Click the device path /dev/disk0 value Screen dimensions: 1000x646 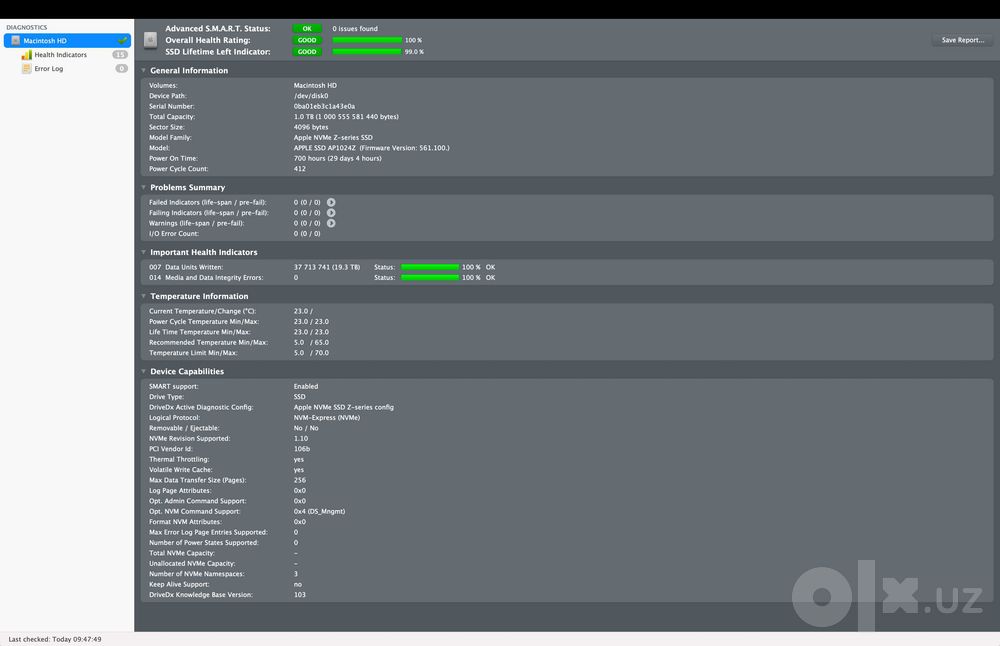[x=311, y=96]
